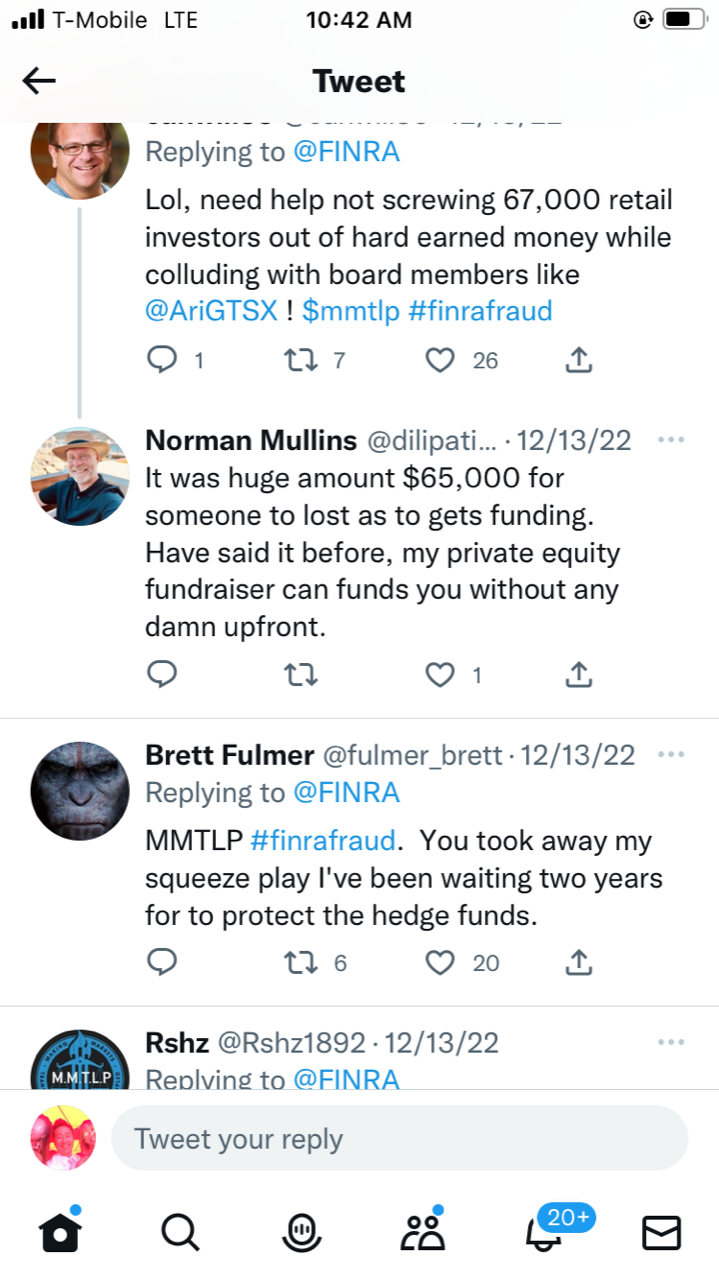Viewport: 719px width, 1280px height.
Task: Go to the Home tab
Action: (x=60, y=1232)
